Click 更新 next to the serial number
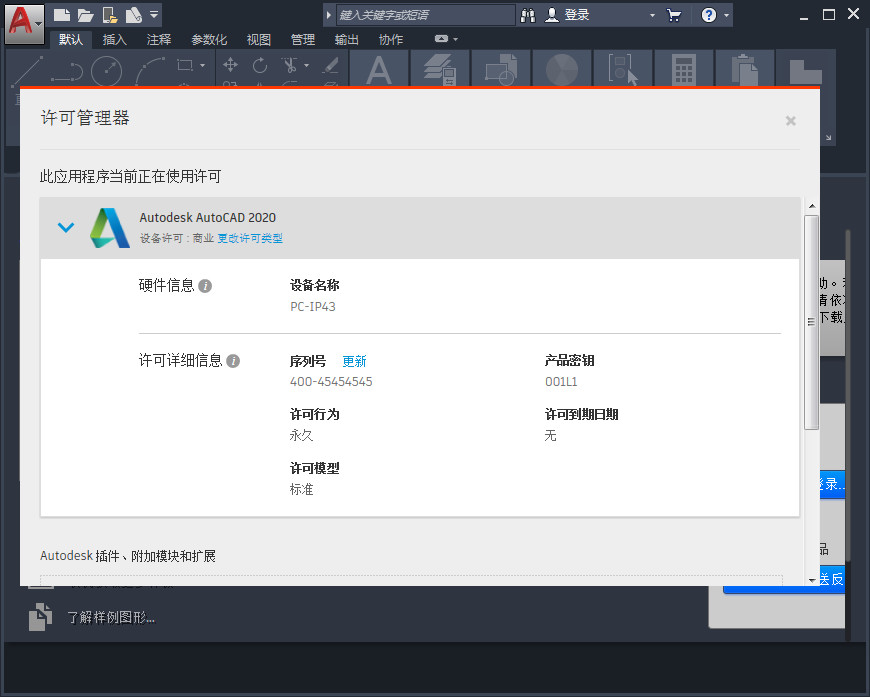This screenshot has width=870, height=697. pos(354,360)
